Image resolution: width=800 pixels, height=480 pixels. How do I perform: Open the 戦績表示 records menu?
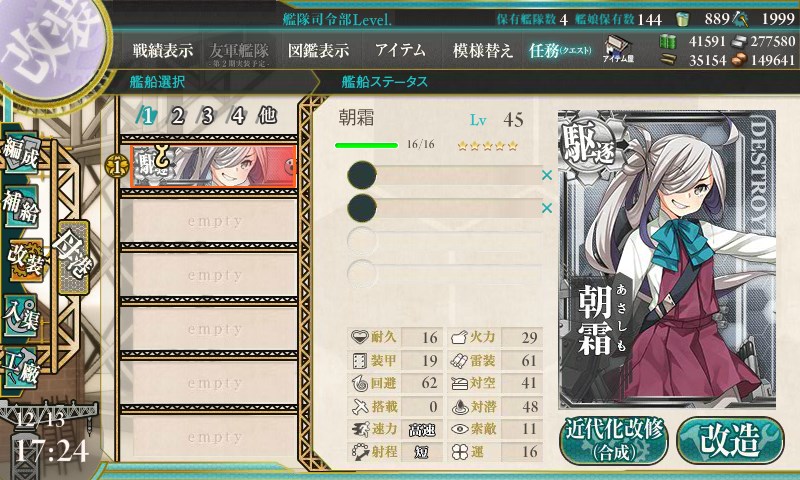click(163, 50)
